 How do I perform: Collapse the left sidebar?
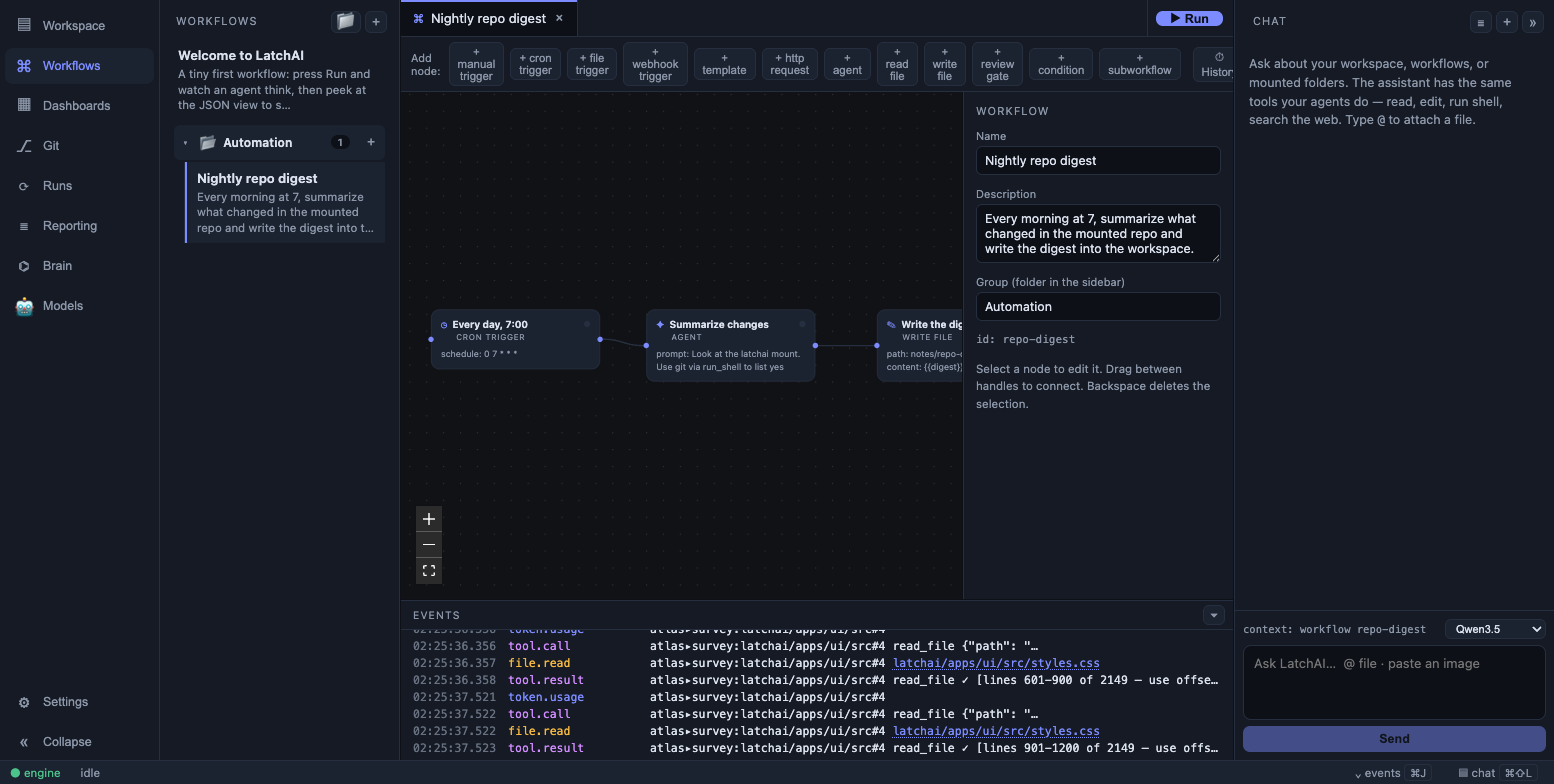click(x=79, y=742)
